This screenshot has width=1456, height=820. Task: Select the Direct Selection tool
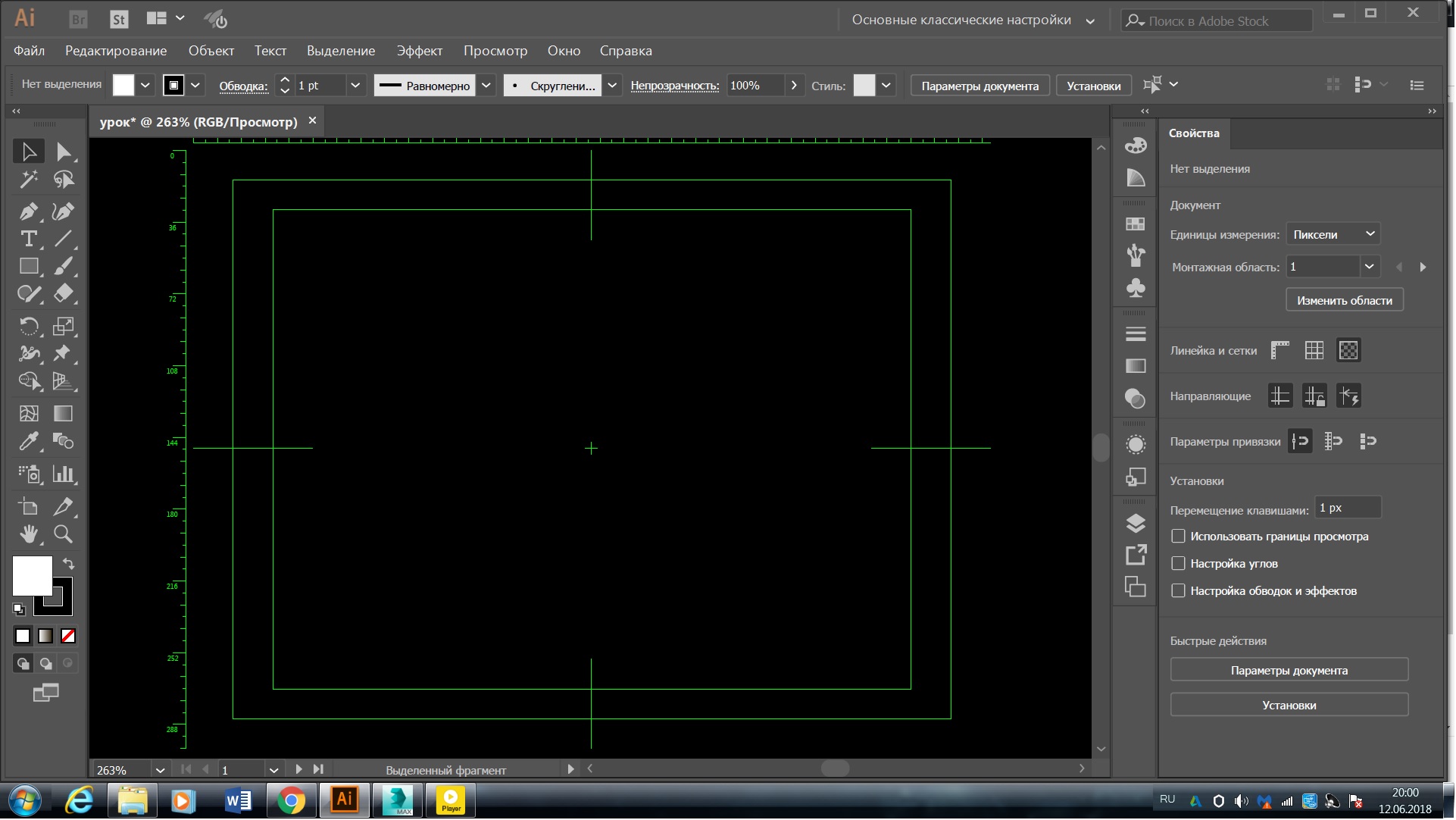coord(64,152)
